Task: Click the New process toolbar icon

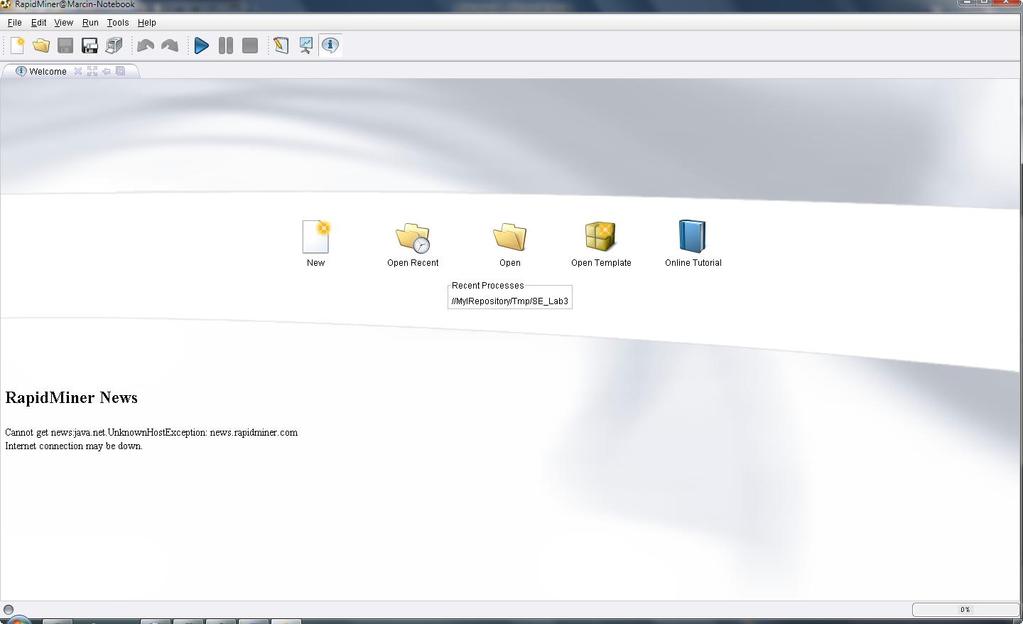Action: tap(18, 46)
